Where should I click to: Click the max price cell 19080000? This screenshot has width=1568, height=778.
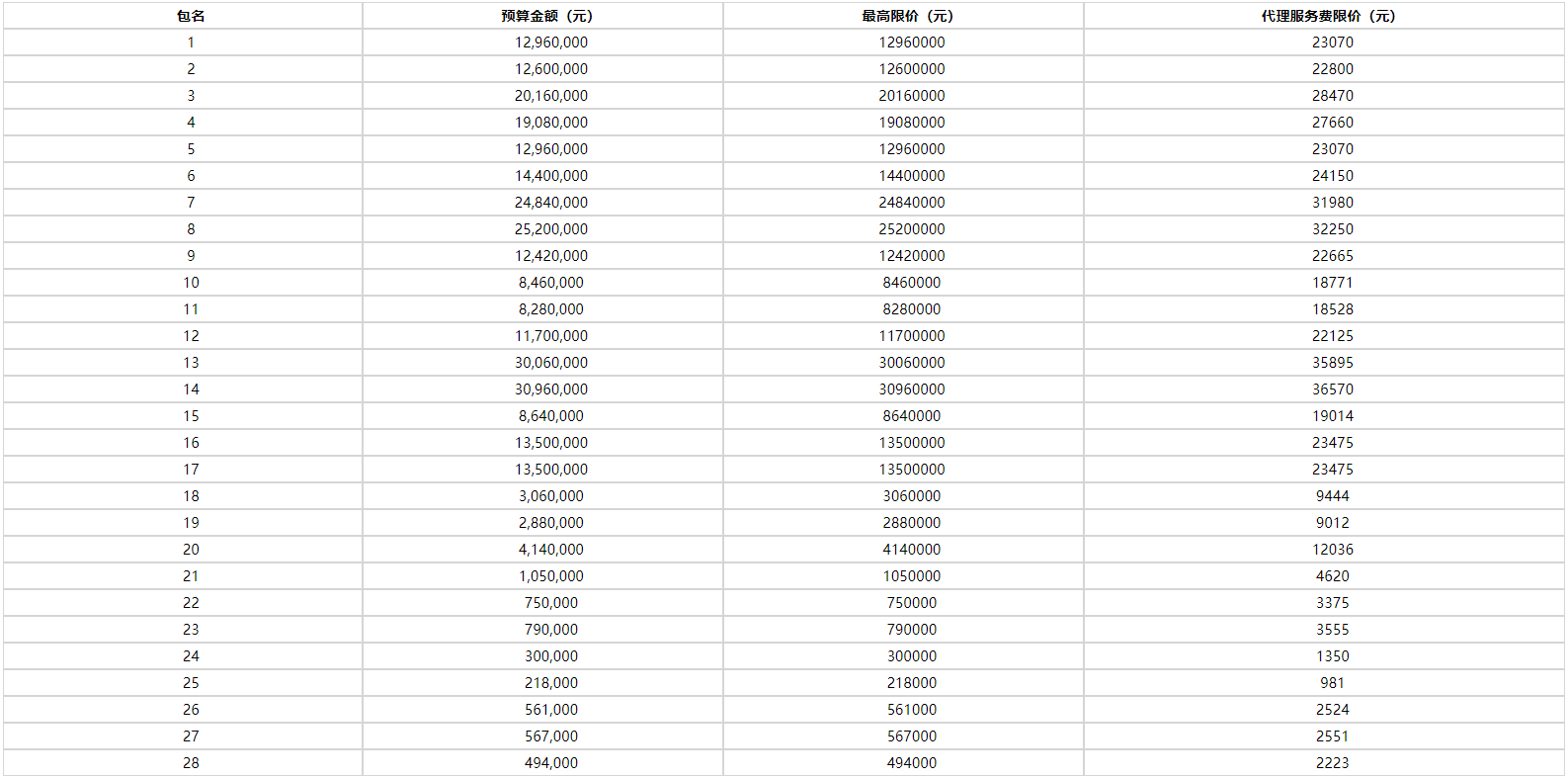pos(911,123)
